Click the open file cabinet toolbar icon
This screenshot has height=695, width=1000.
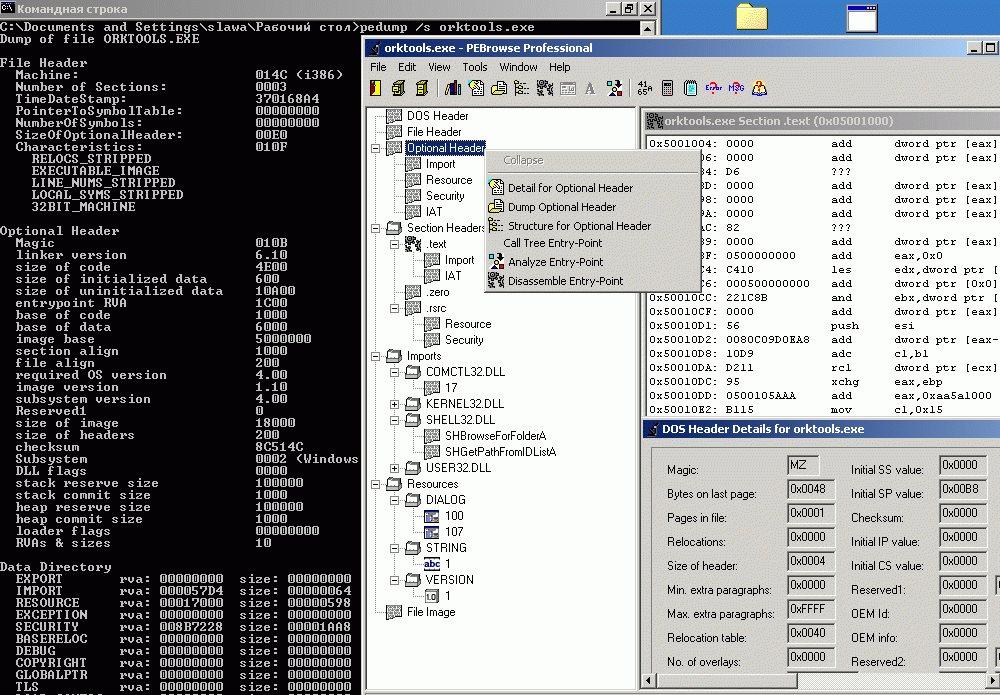click(399, 88)
